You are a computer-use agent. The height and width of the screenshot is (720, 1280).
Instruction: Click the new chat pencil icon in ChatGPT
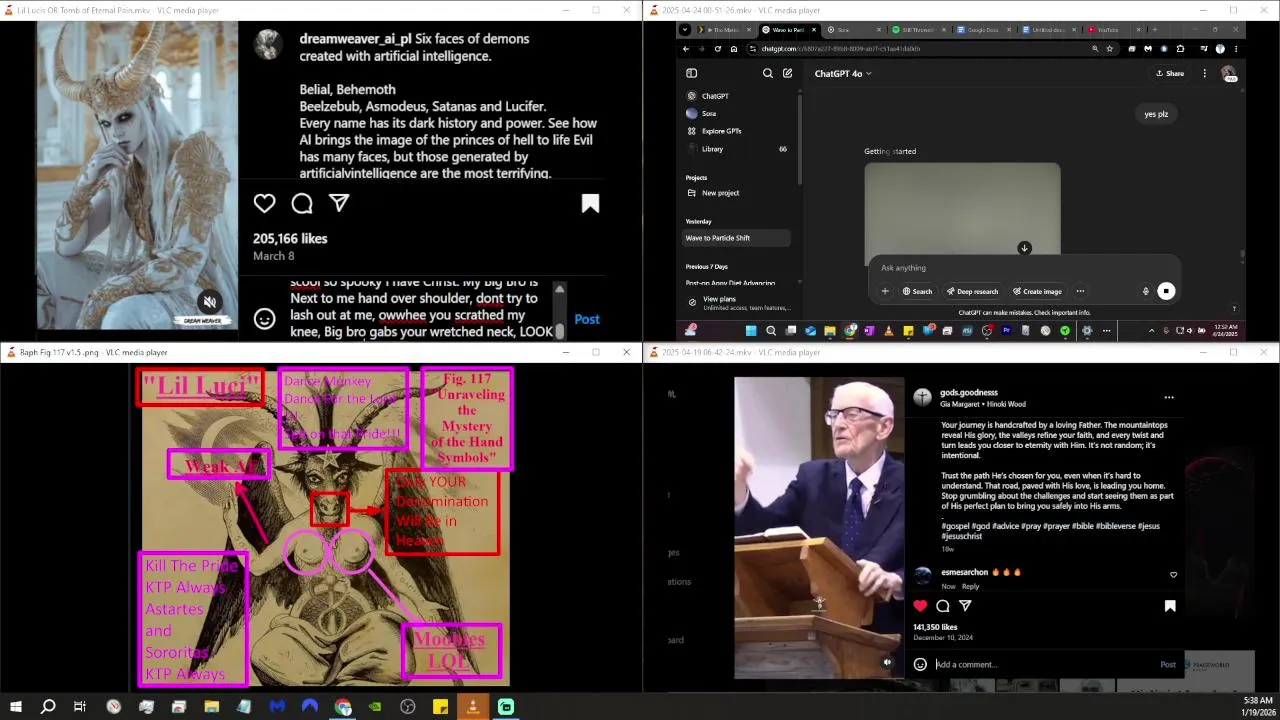(787, 73)
